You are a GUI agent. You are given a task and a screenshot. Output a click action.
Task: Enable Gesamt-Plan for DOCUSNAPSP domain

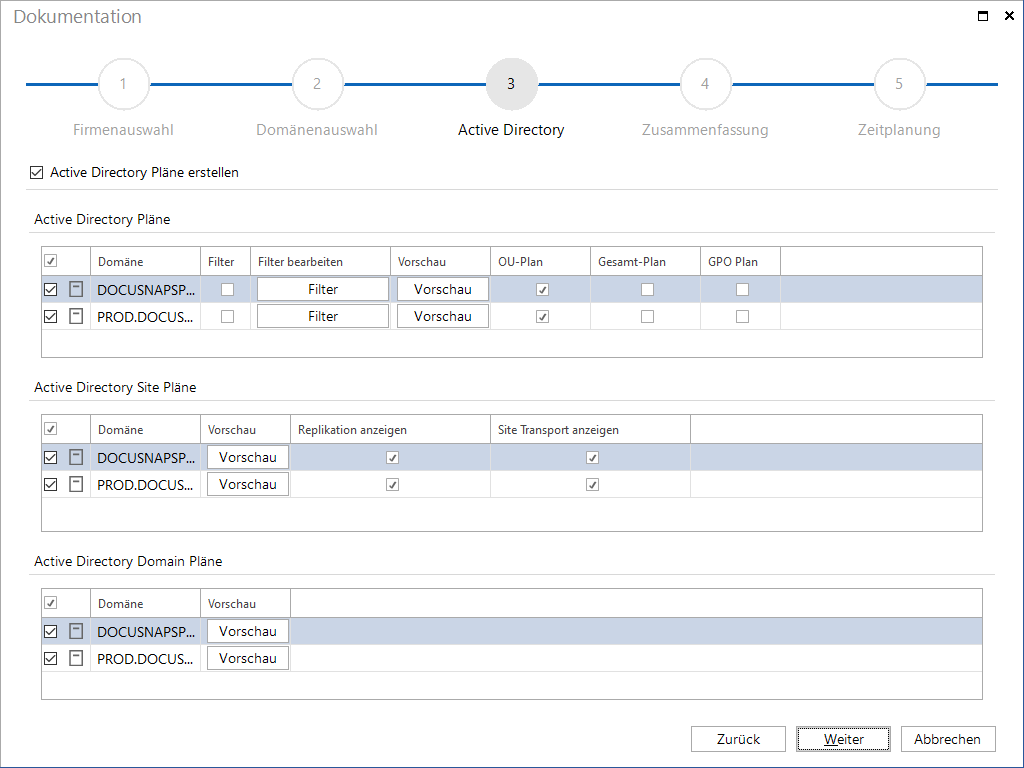click(x=647, y=289)
